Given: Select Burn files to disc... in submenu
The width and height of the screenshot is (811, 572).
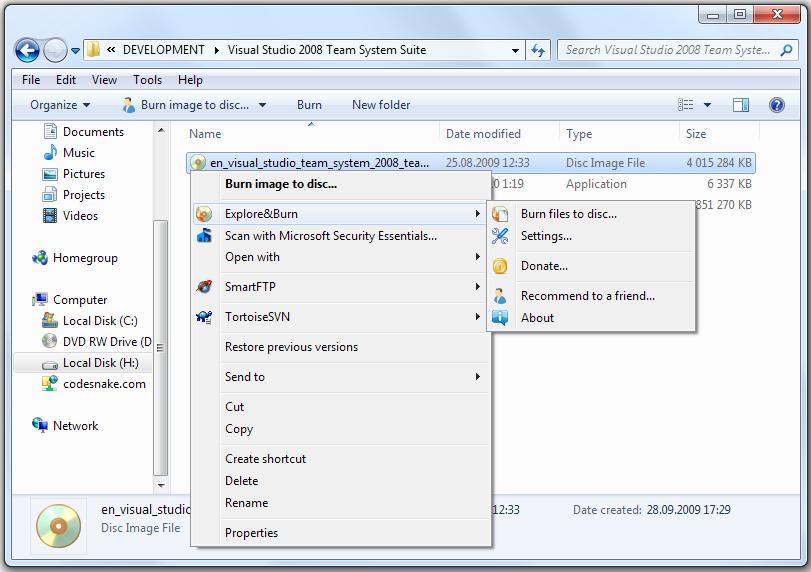Looking at the screenshot, I should (591, 214).
